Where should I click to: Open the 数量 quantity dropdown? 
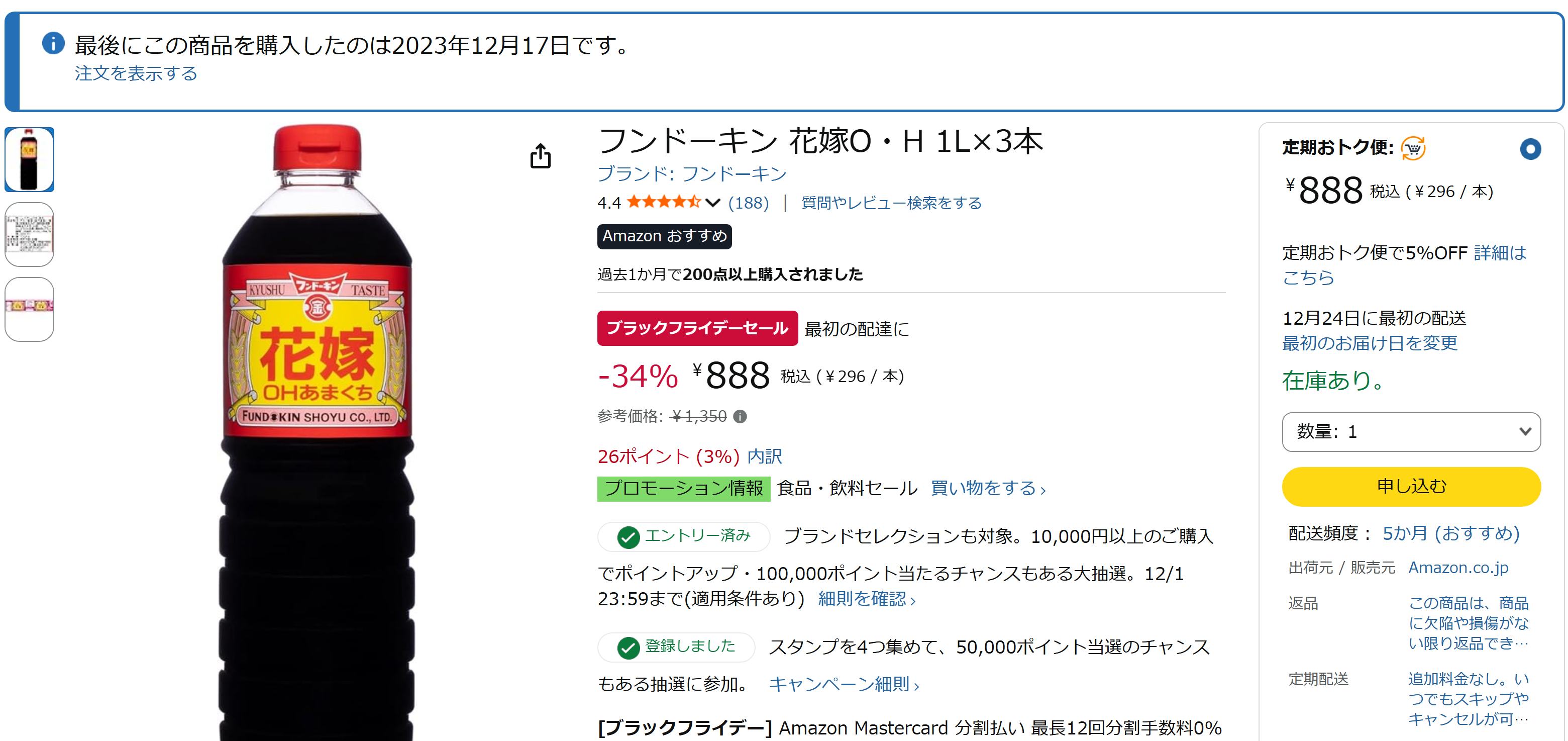click(1411, 432)
